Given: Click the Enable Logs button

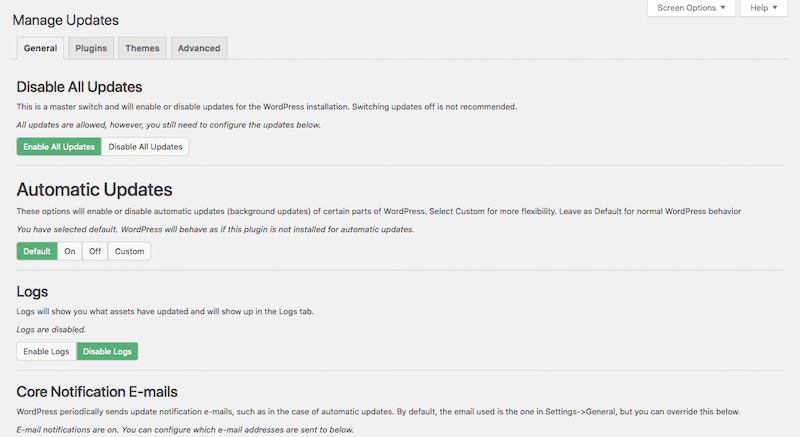Looking at the screenshot, I should [x=46, y=351].
